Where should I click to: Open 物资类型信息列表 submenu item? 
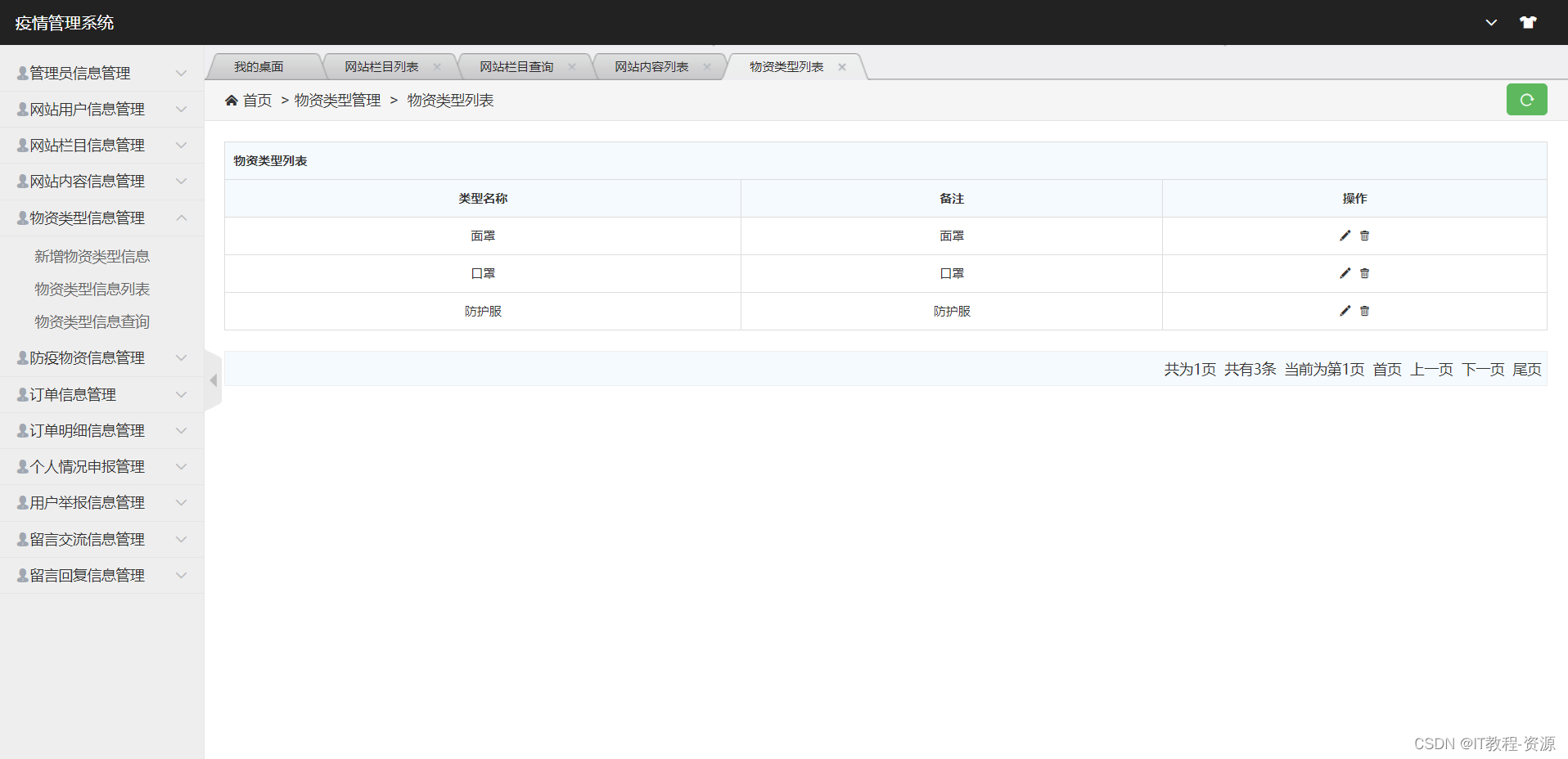(92, 289)
